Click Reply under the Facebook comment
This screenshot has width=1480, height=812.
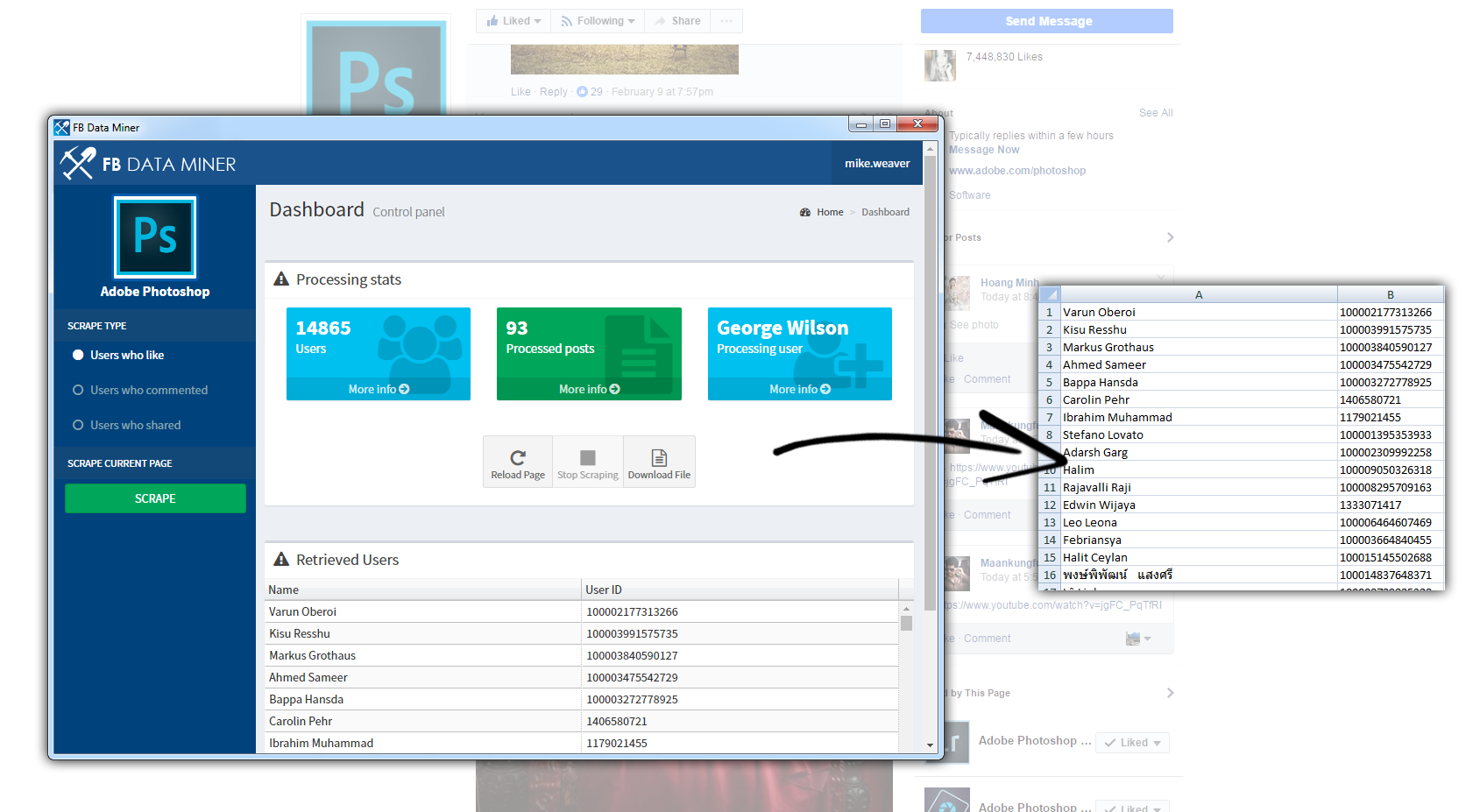[x=554, y=92]
